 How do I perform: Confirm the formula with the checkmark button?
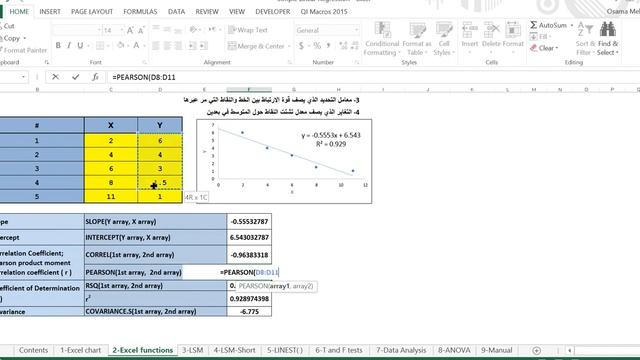click(76, 77)
